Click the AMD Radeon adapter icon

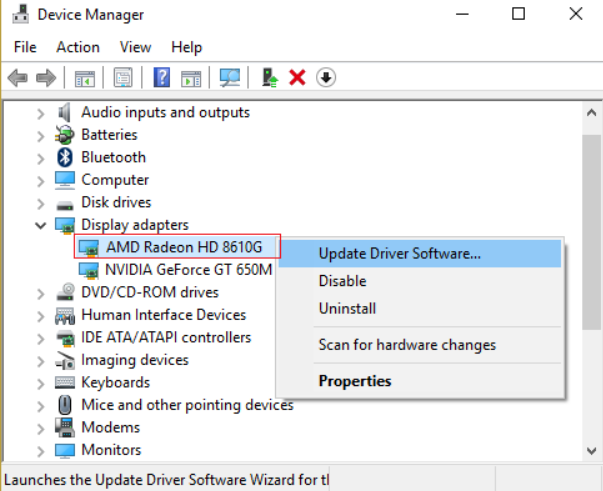click(89, 248)
